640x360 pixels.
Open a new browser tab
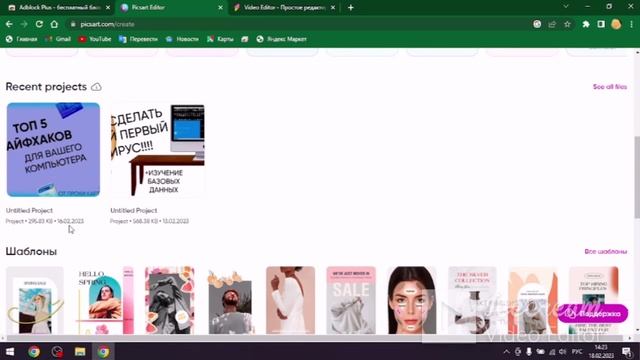click(351, 7)
